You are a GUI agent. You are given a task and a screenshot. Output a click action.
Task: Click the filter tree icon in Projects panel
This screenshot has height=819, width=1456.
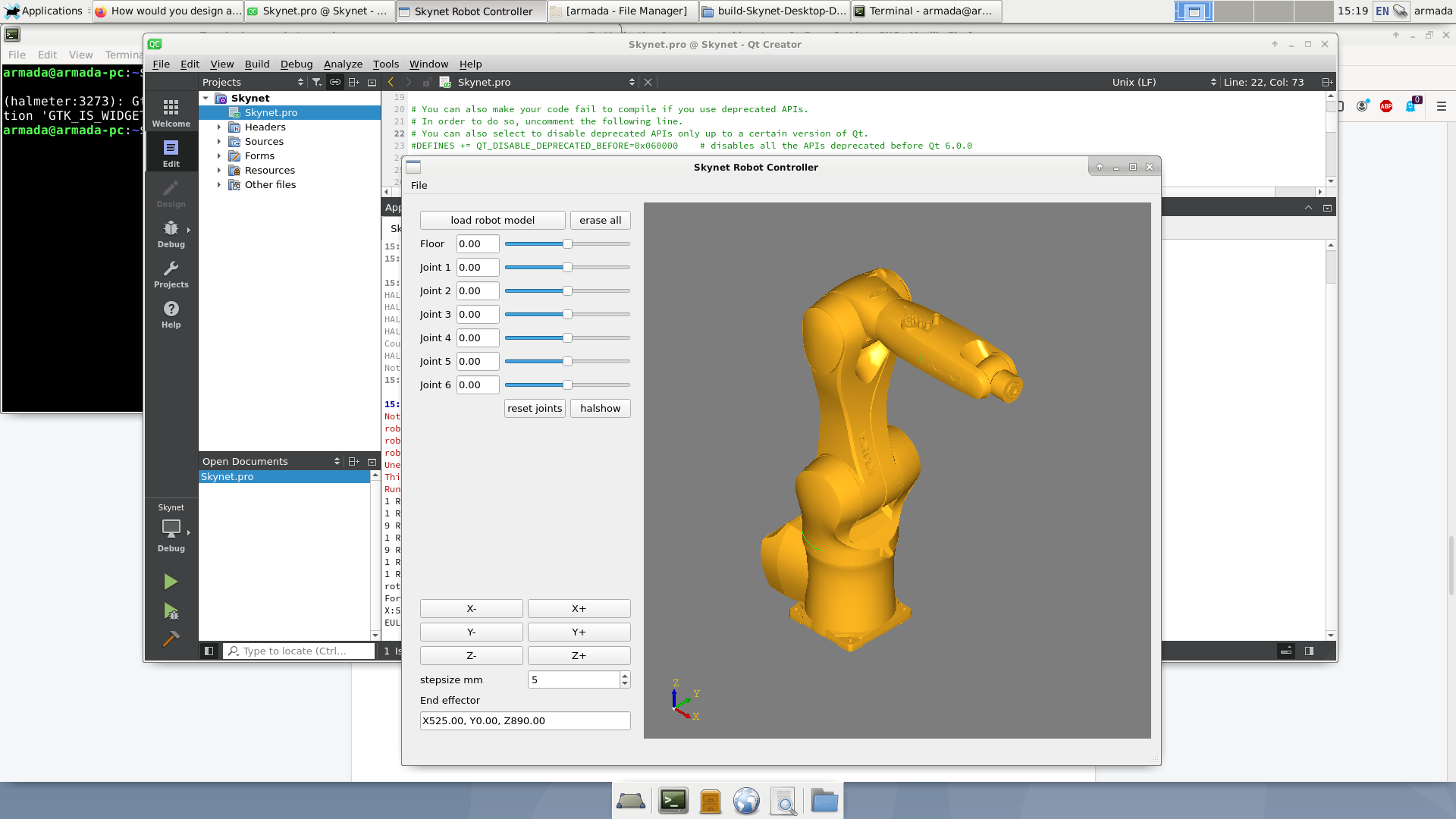317,82
